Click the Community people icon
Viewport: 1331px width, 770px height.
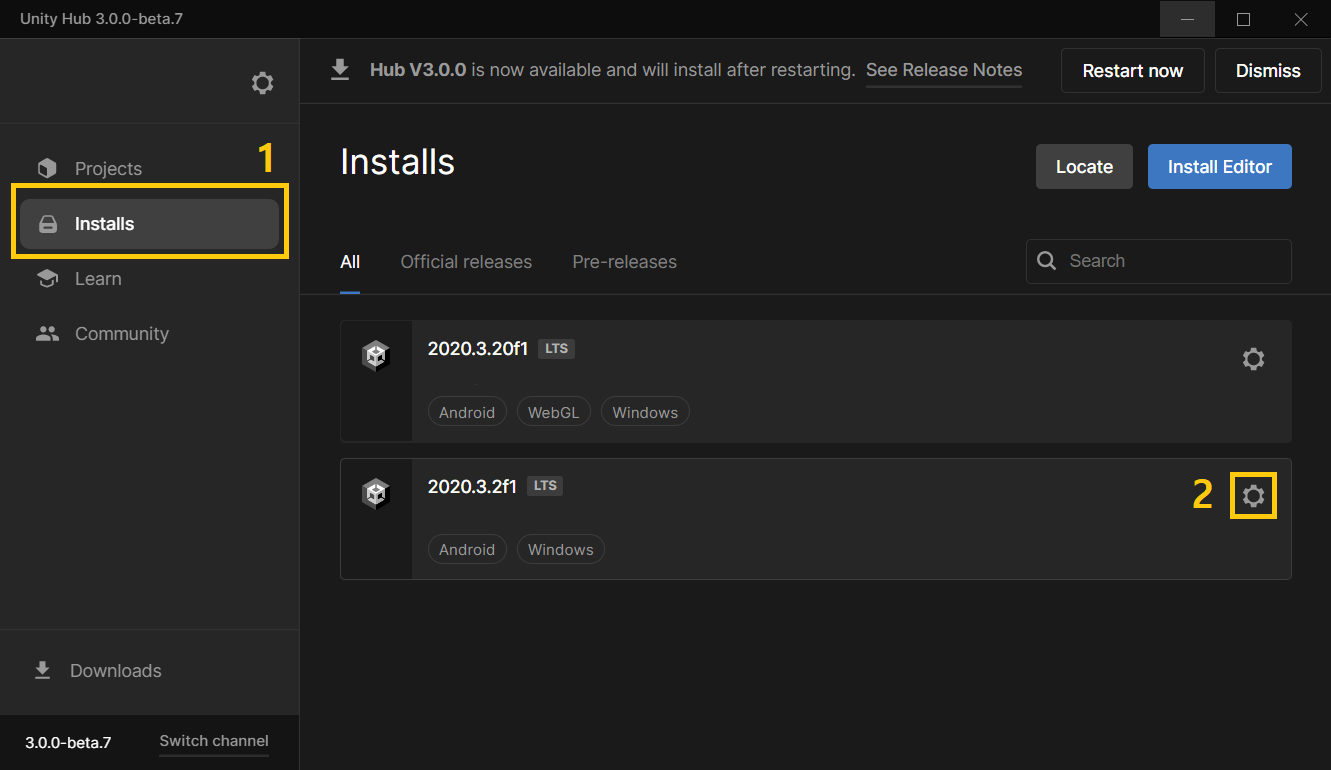47,334
